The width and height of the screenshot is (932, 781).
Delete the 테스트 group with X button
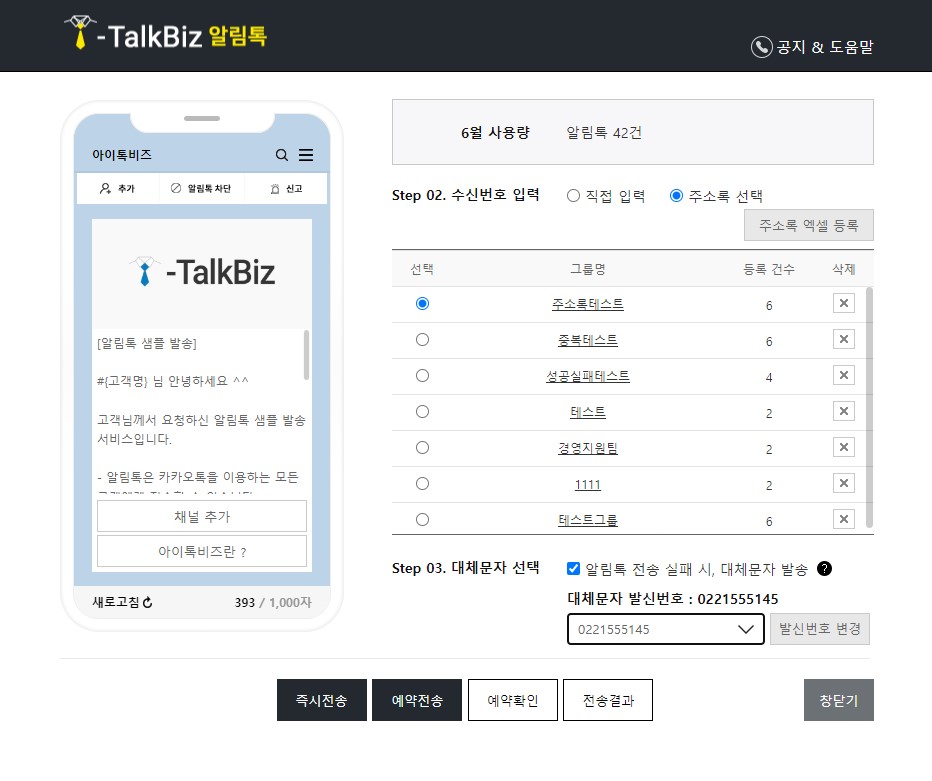tap(843, 411)
